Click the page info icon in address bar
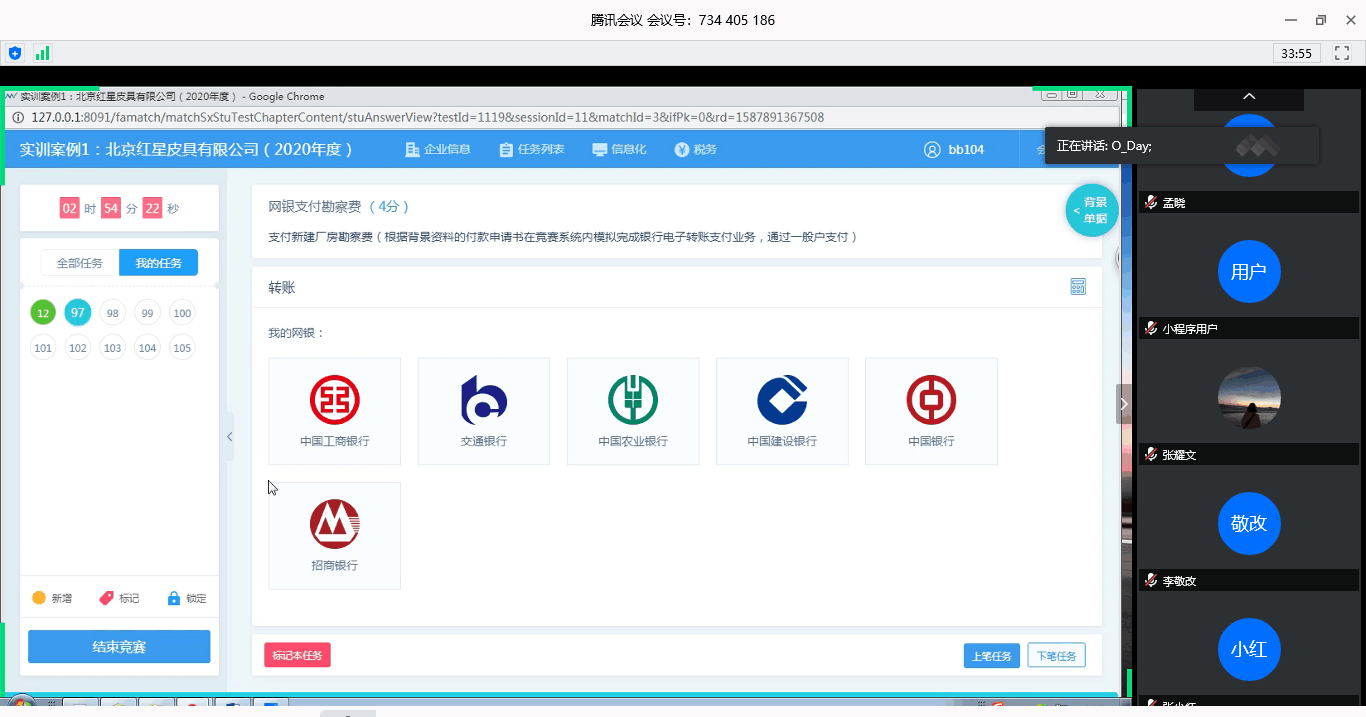The width and height of the screenshot is (1366, 717). pyautogui.click(x=18, y=117)
